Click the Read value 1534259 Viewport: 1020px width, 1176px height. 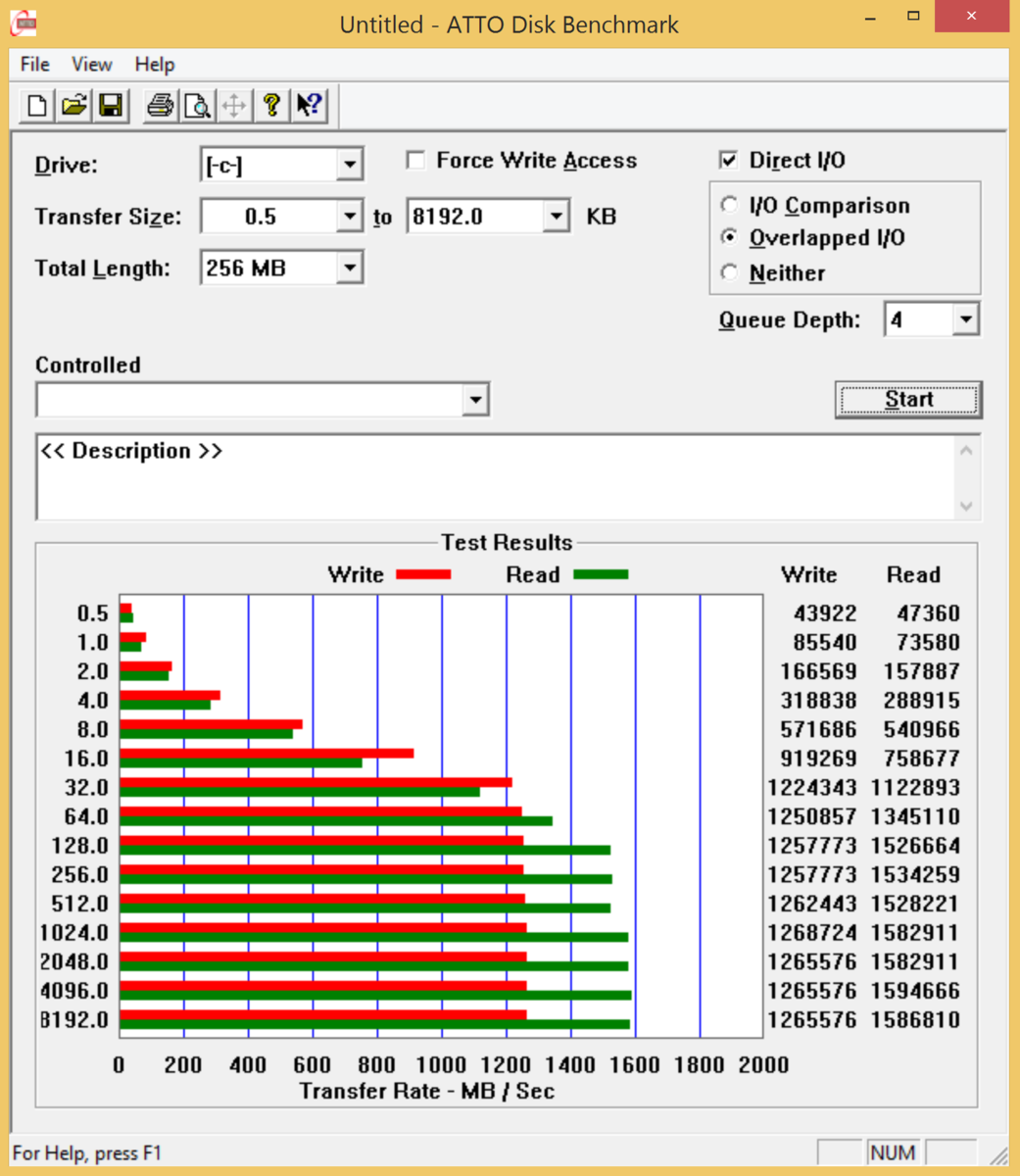915,875
